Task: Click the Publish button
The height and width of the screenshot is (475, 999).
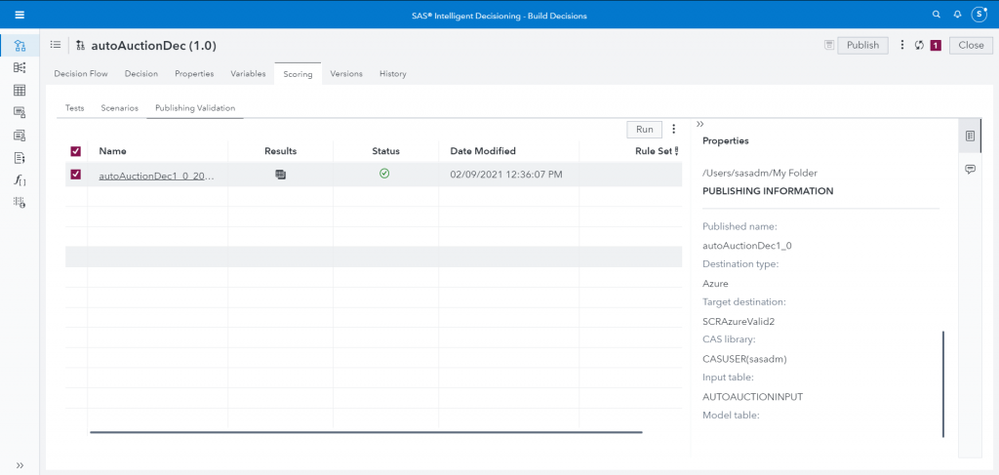Action: tap(862, 45)
